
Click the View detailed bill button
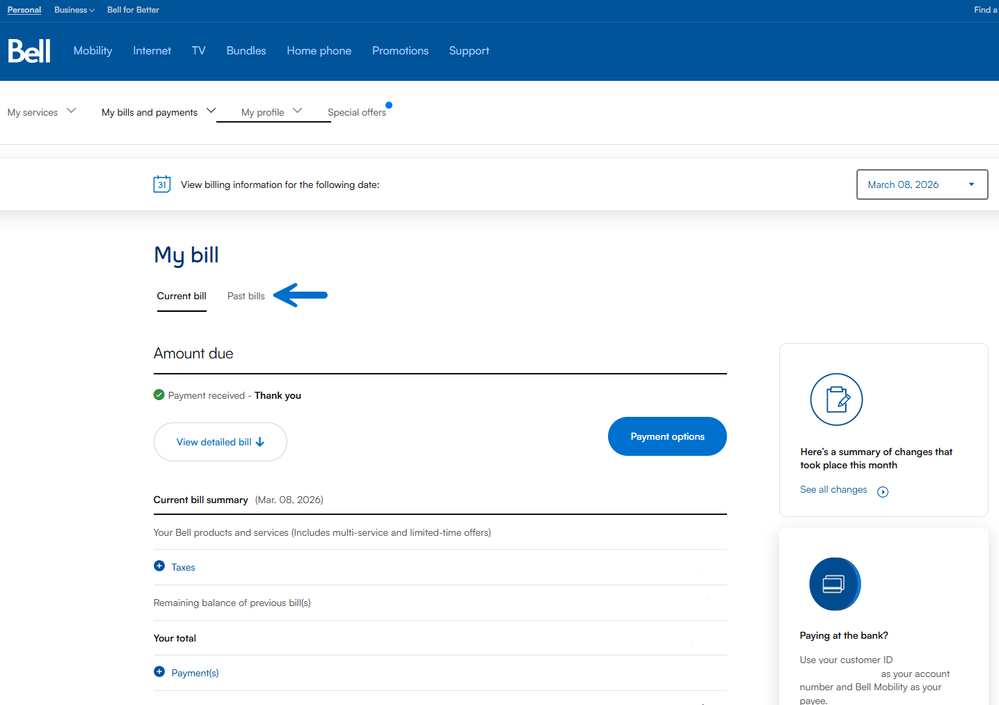[220, 442]
